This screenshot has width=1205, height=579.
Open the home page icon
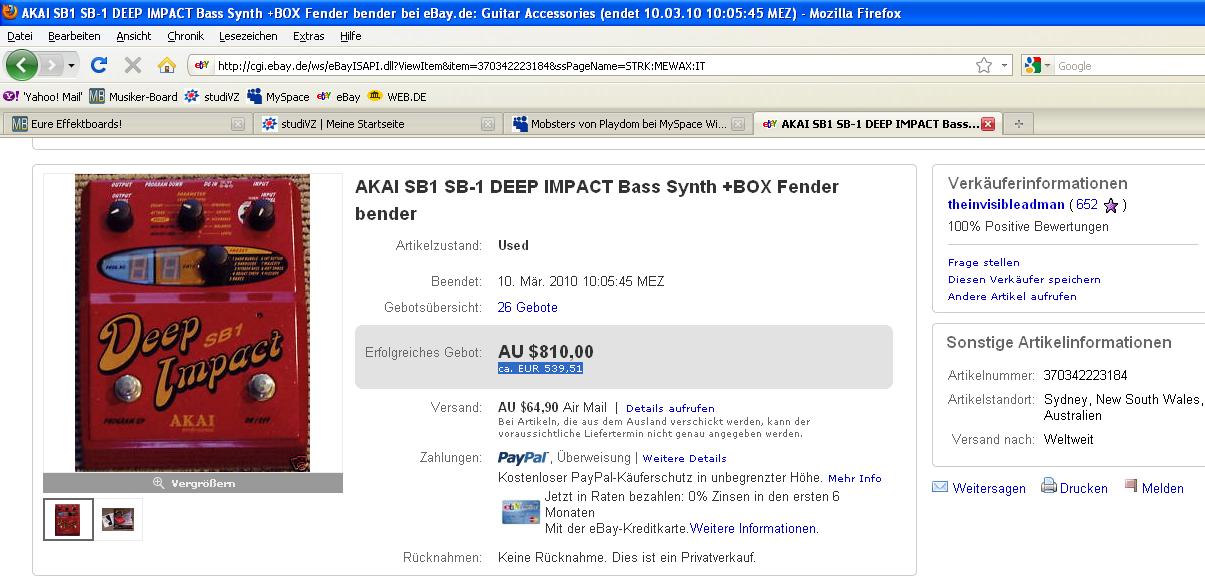[167, 65]
